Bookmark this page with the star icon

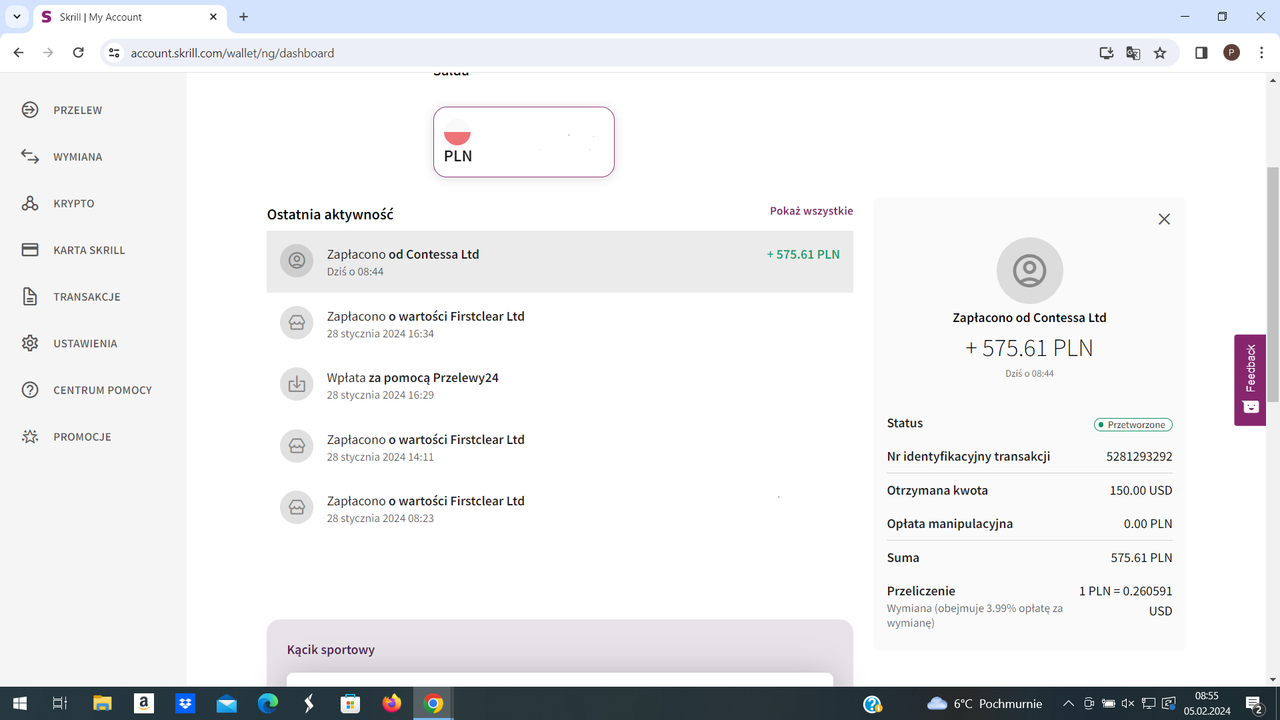click(x=1160, y=53)
